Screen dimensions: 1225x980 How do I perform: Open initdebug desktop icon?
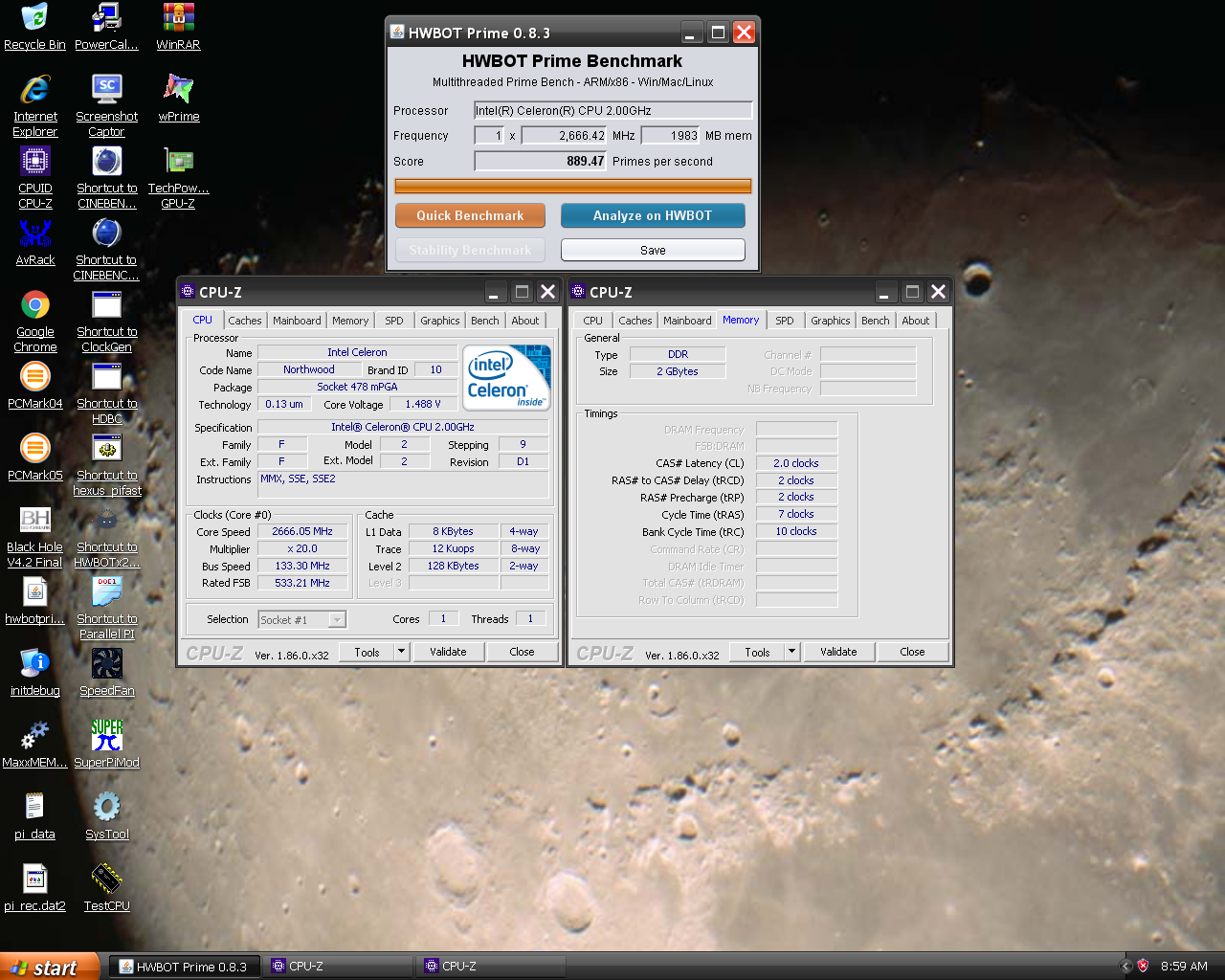point(35,673)
